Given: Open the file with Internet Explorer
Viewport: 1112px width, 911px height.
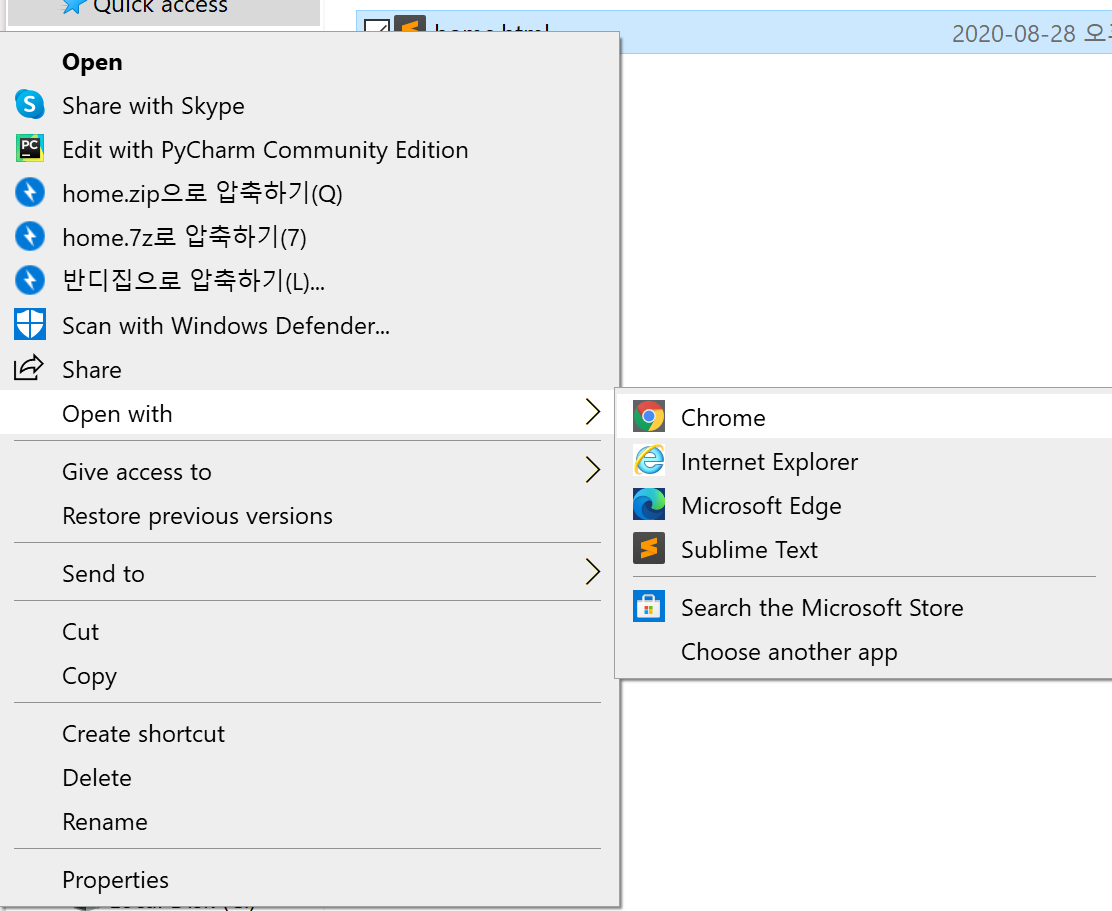Looking at the screenshot, I should [864, 462].
